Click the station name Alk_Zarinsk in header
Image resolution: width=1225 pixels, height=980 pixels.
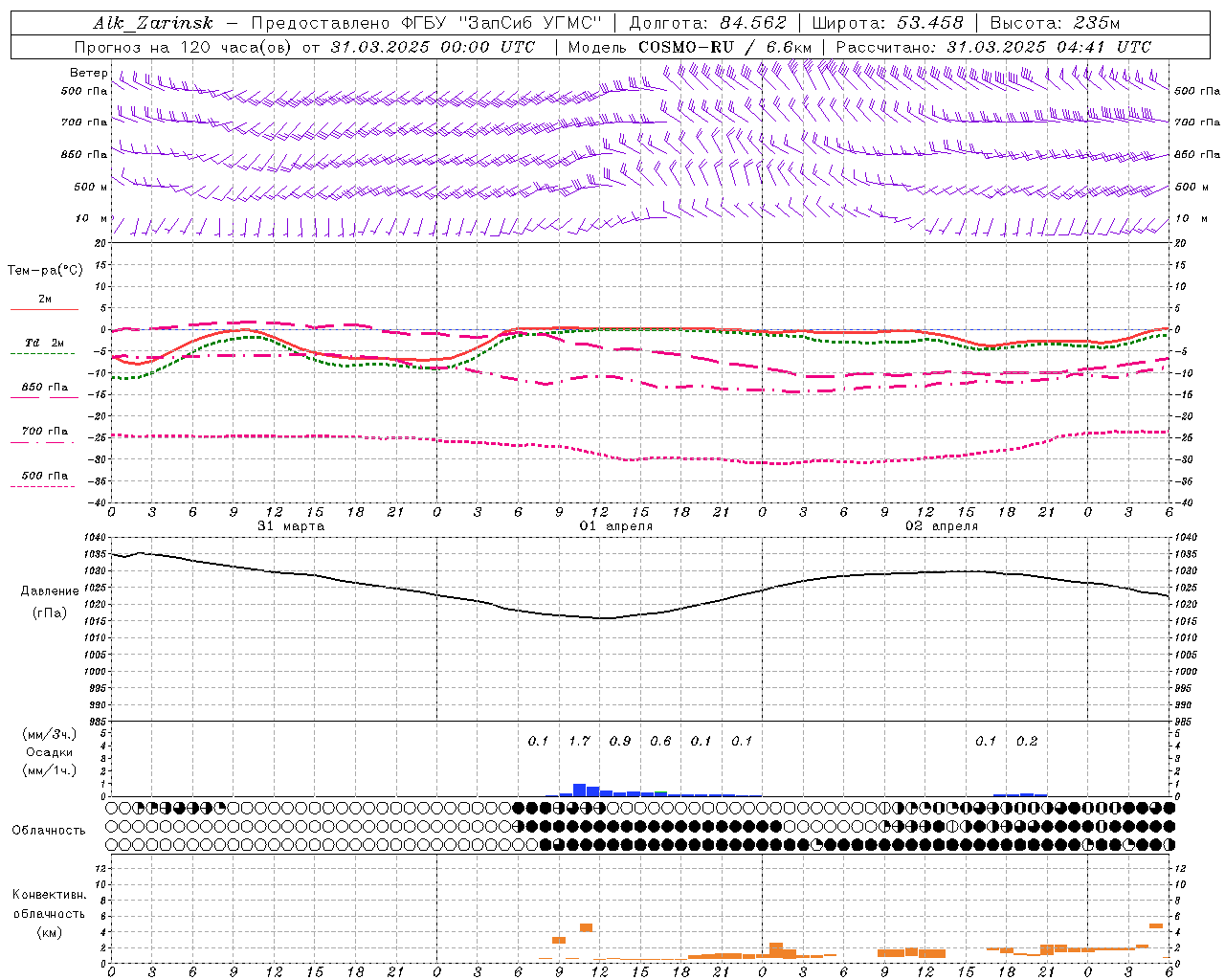[153, 23]
